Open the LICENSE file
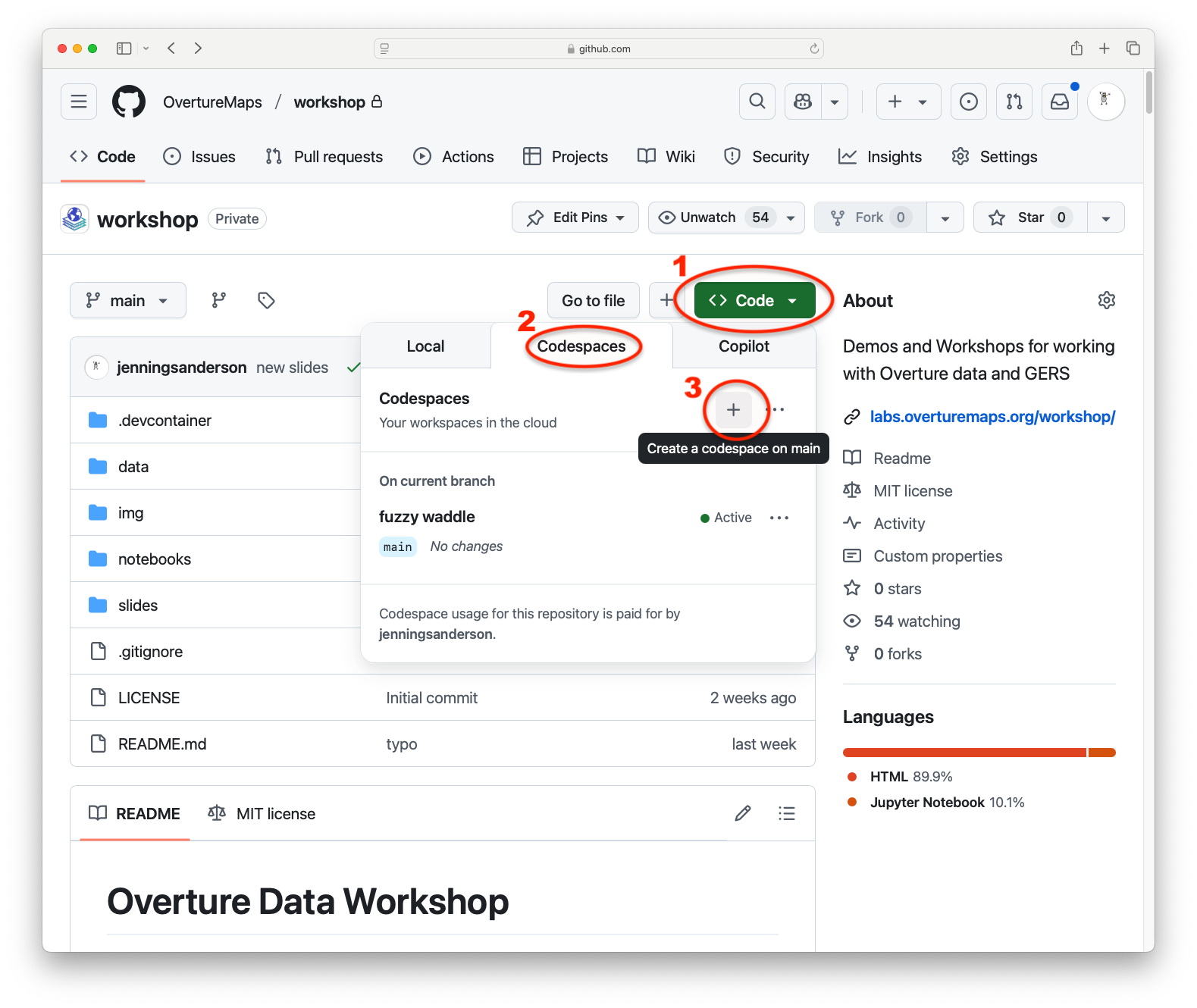1197x1008 pixels. click(x=149, y=698)
